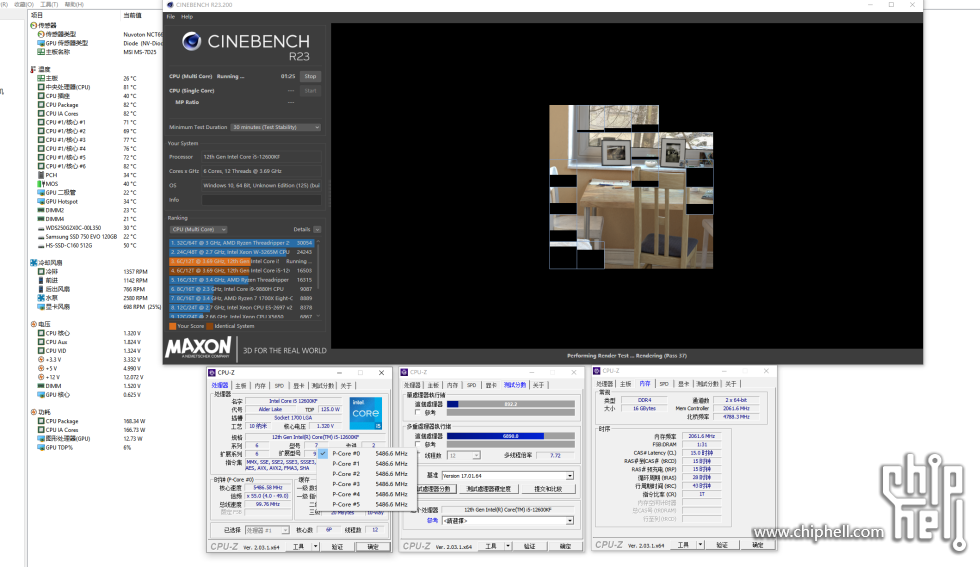This screenshot has width=980, height=567.
Task: Click the DIMM2 memory module icon
Action: [41, 210]
